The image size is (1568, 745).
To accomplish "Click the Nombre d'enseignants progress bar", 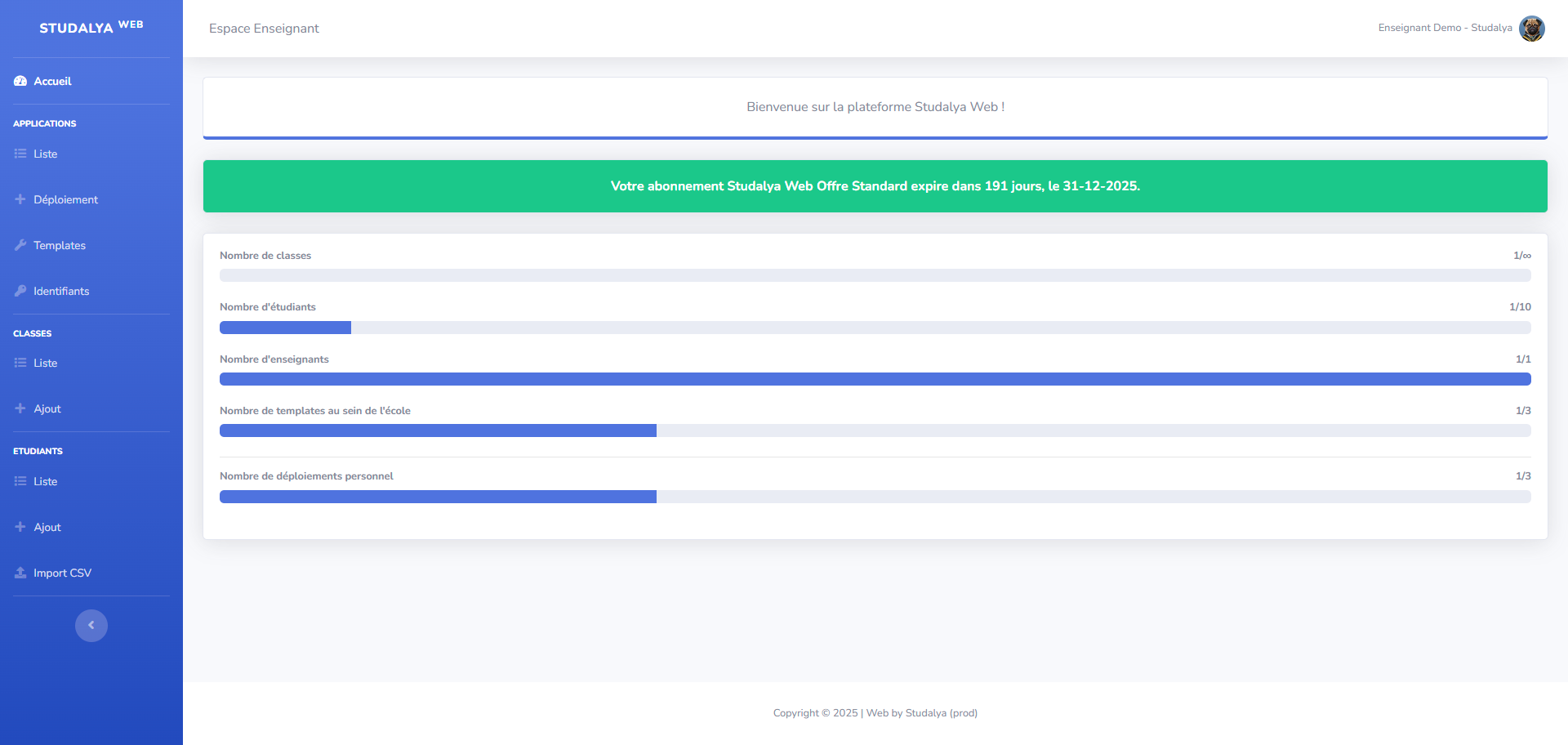I will click(x=875, y=379).
